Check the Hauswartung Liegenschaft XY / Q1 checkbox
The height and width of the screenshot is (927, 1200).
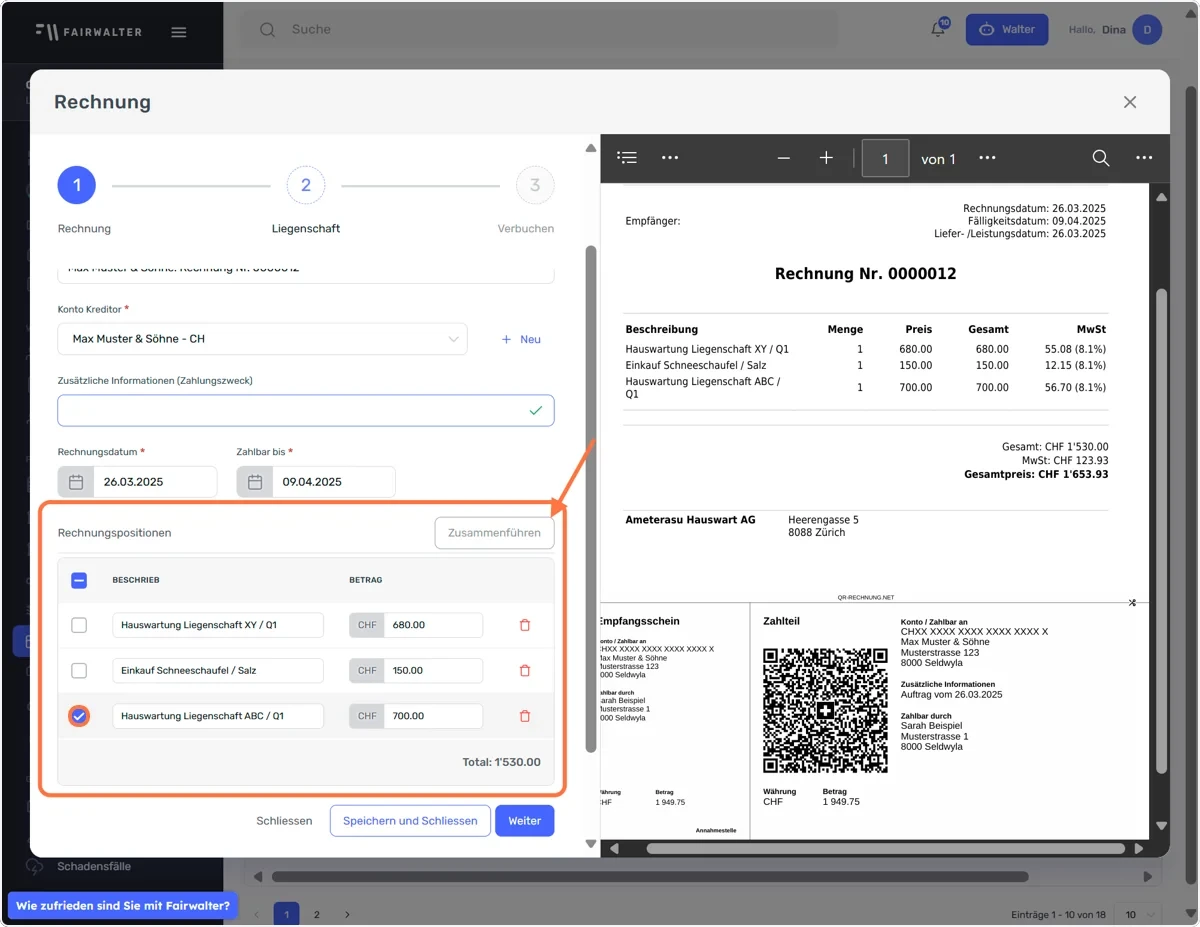tap(79, 625)
